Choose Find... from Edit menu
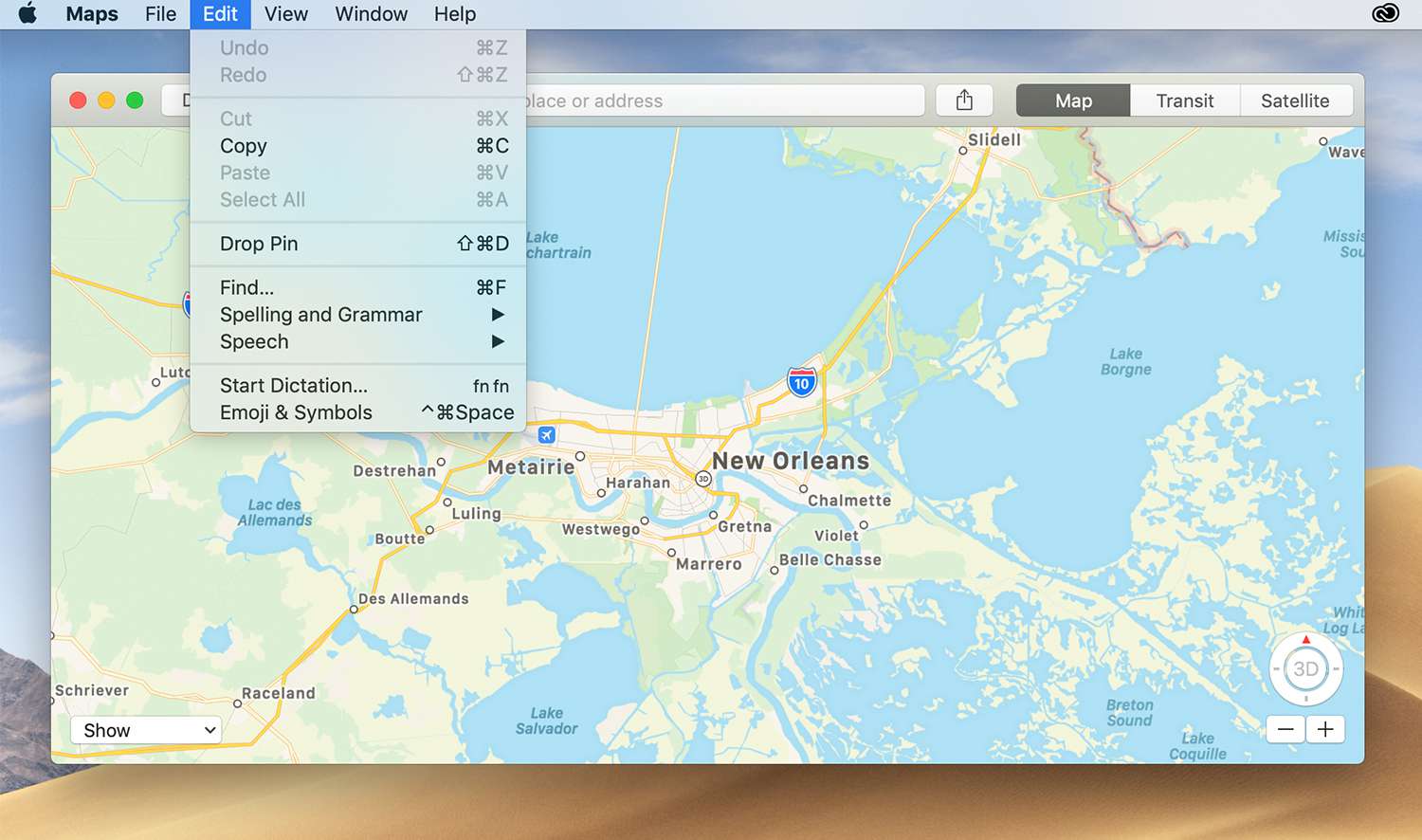The image size is (1422, 840). [358, 287]
